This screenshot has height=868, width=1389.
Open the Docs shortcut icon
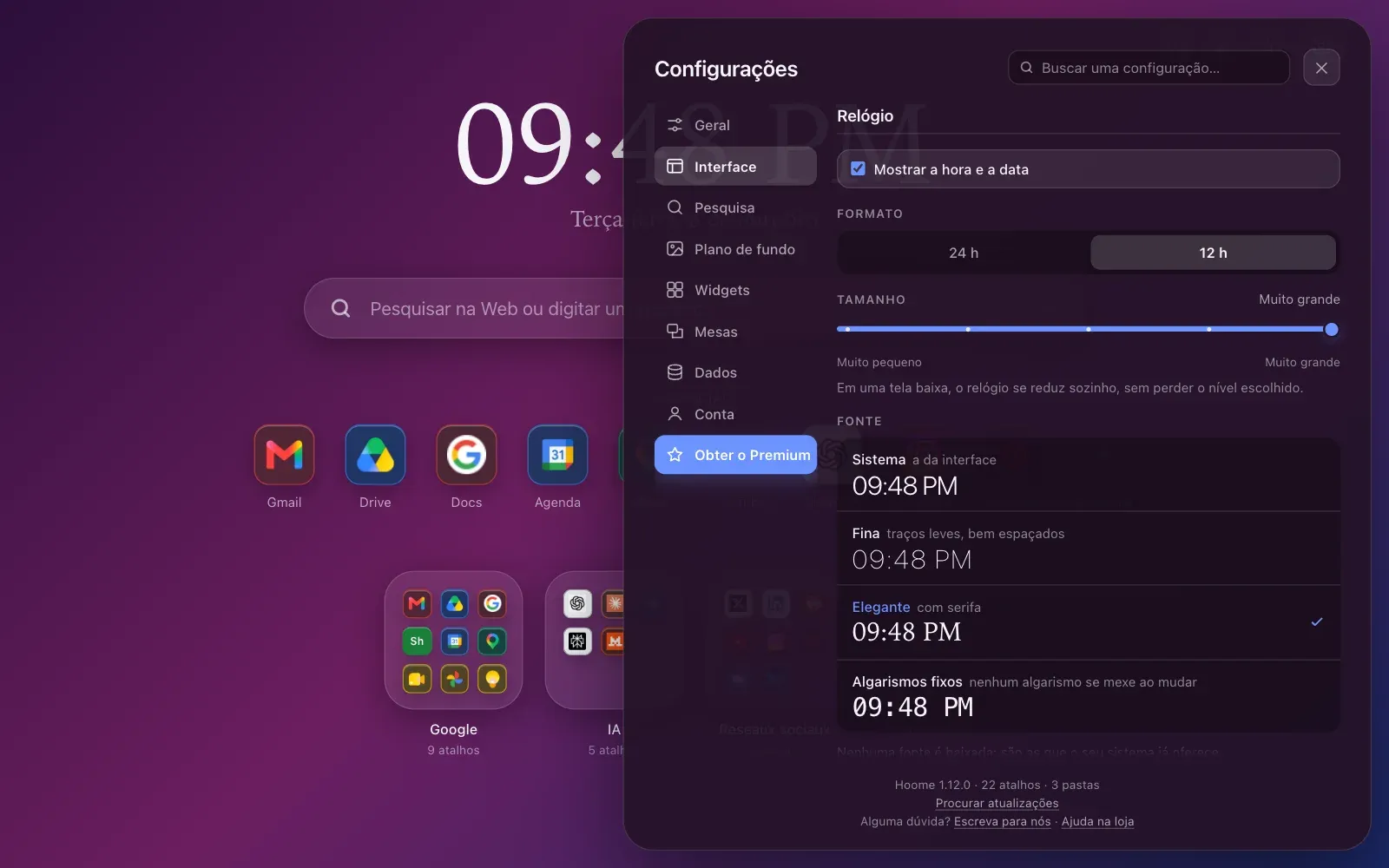466,455
